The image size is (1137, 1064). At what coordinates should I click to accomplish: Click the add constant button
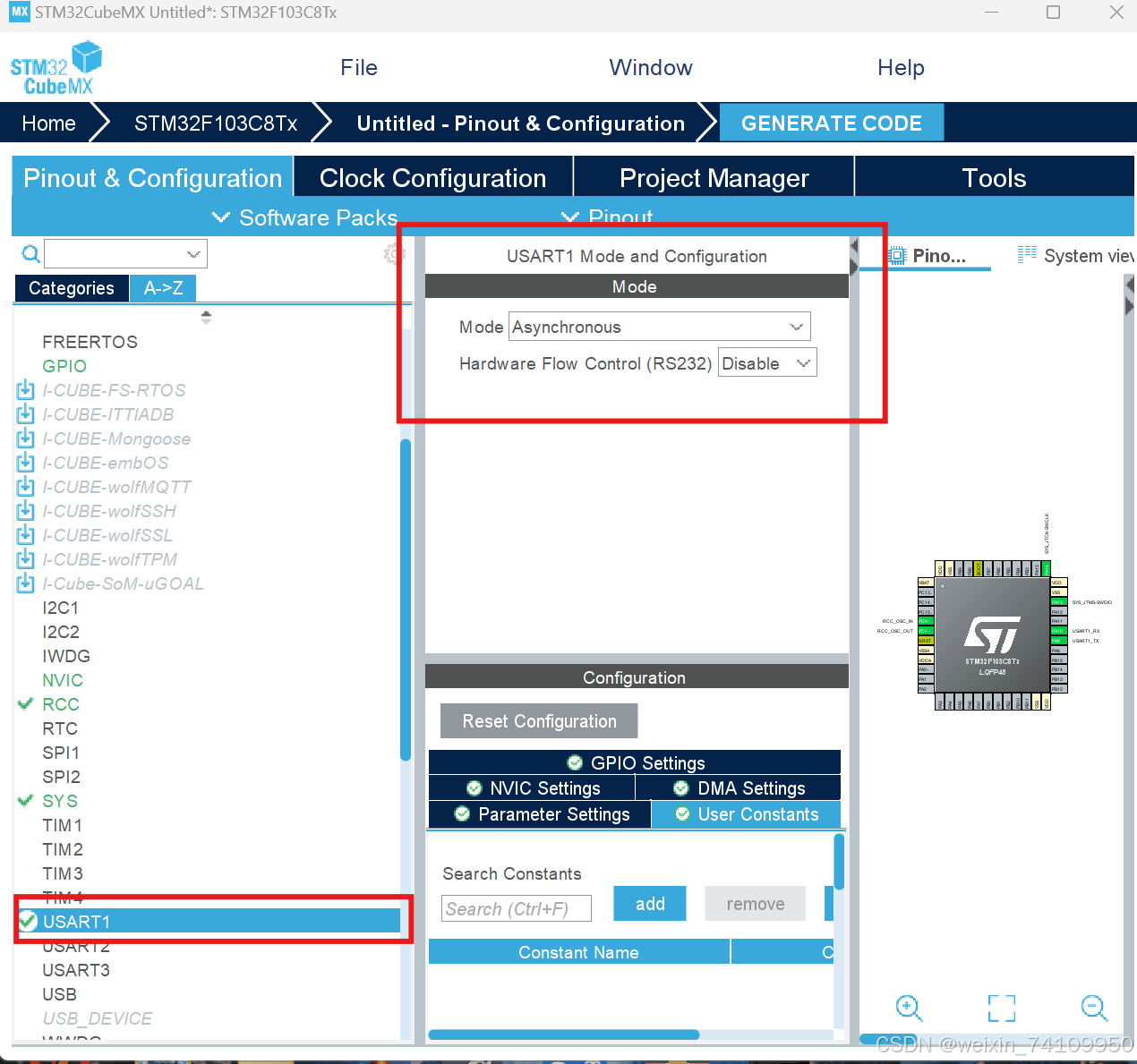(x=650, y=904)
